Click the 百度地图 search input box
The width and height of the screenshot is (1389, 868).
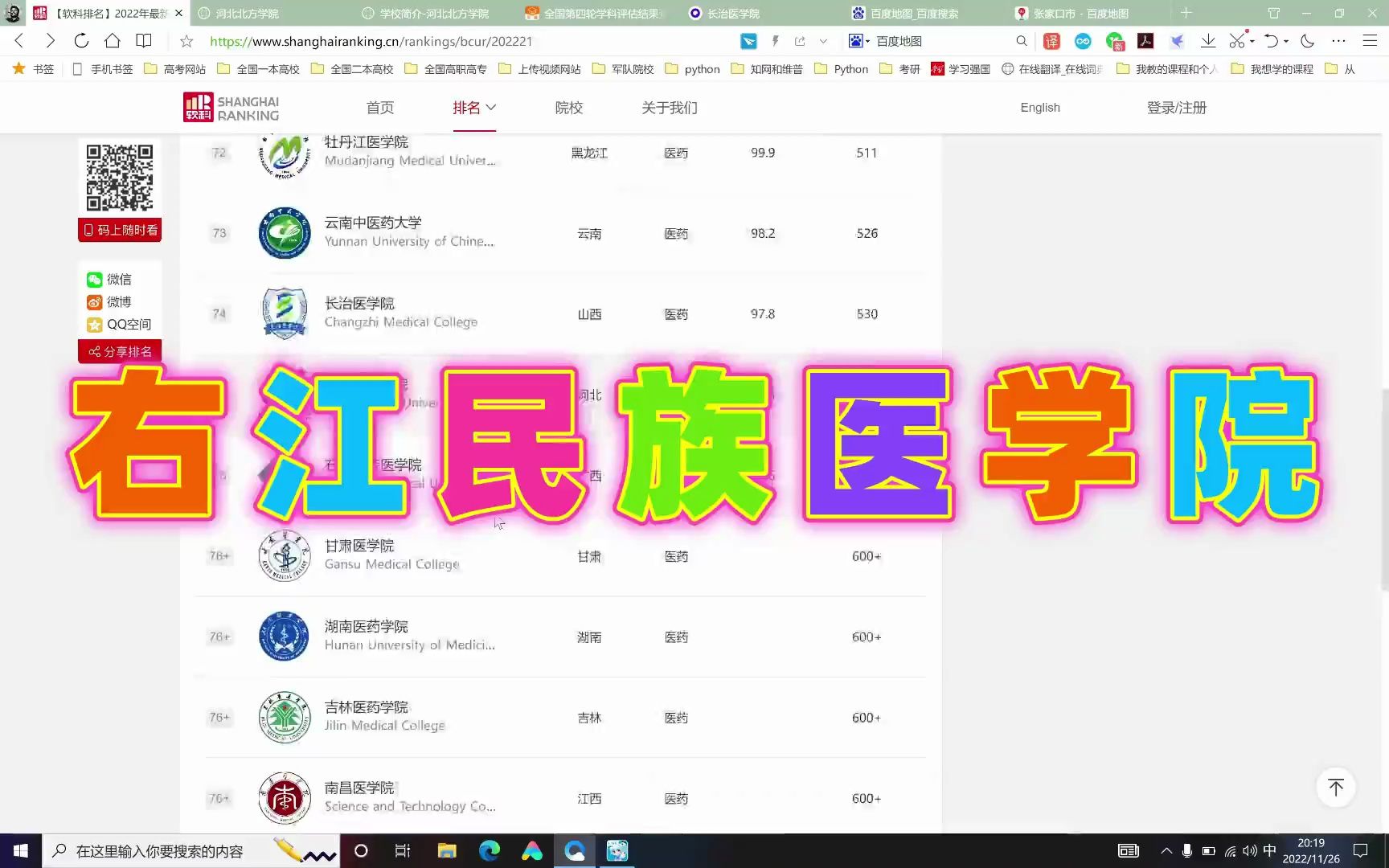click(x=940, y=41)
